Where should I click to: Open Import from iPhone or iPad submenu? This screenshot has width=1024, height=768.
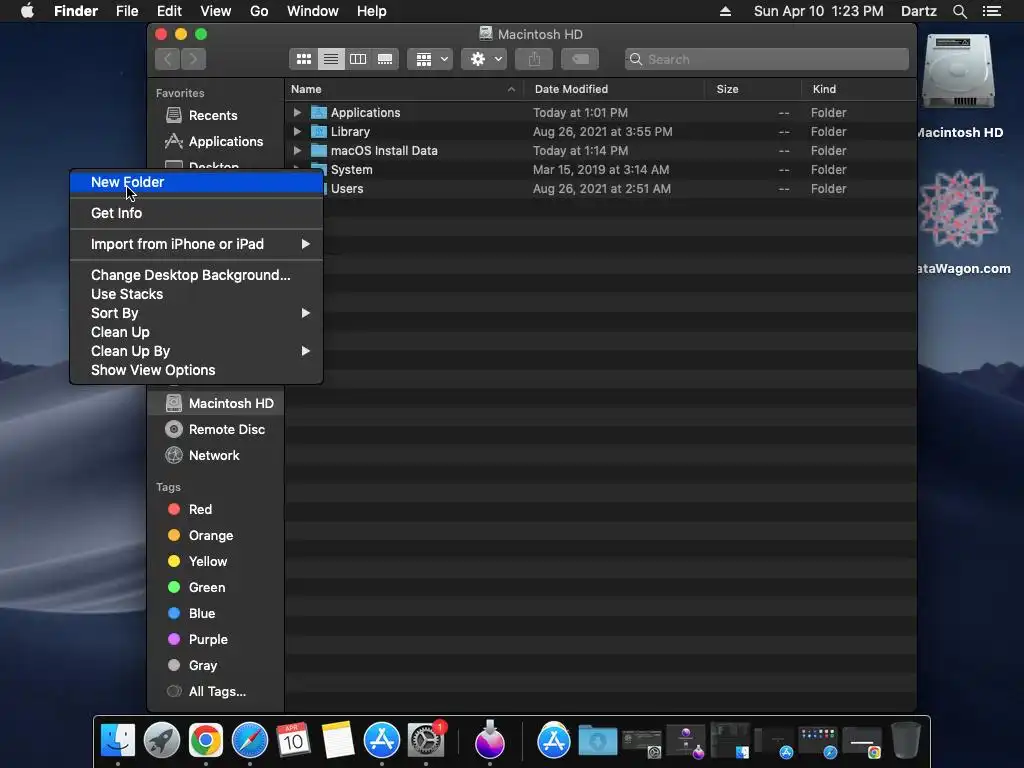click(x=197, y=244)
